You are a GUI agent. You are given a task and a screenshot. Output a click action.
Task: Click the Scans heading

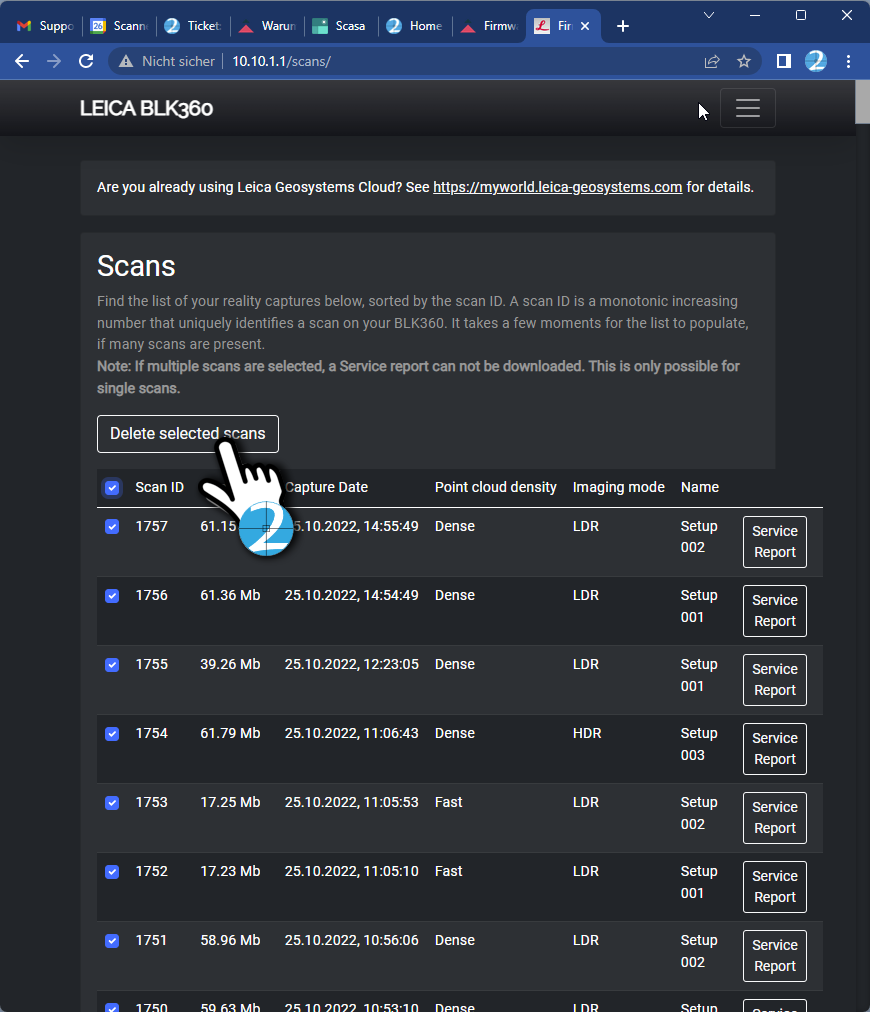pos(136,266)
